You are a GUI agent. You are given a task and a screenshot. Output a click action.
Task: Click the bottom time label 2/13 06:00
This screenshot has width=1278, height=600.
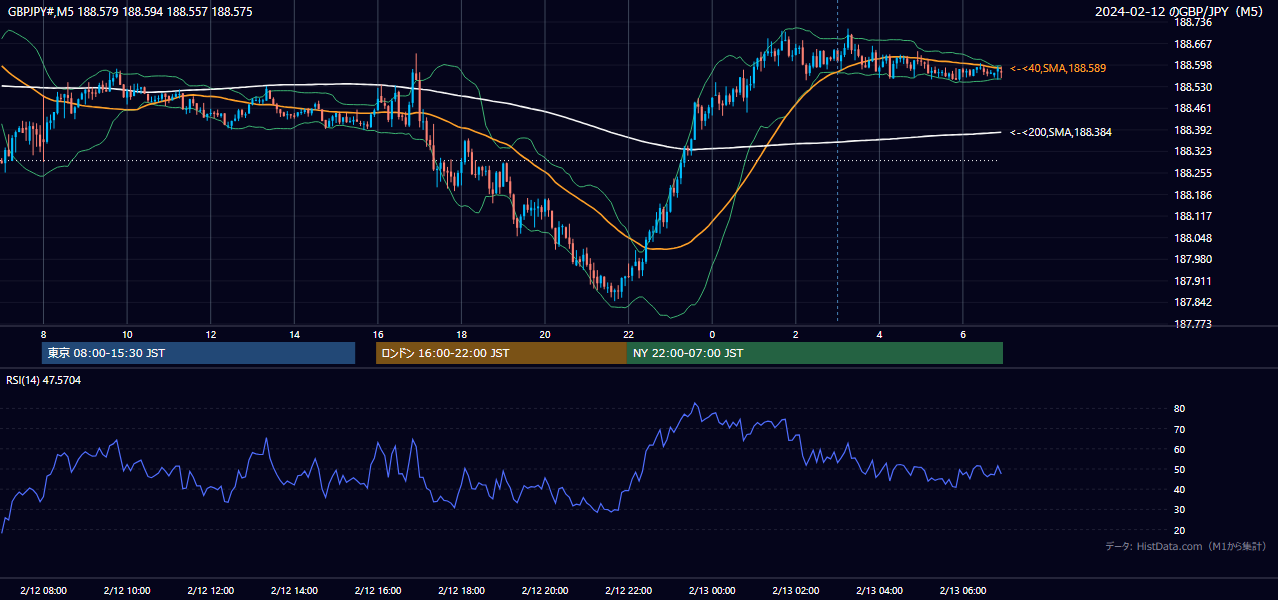(963, 591)
